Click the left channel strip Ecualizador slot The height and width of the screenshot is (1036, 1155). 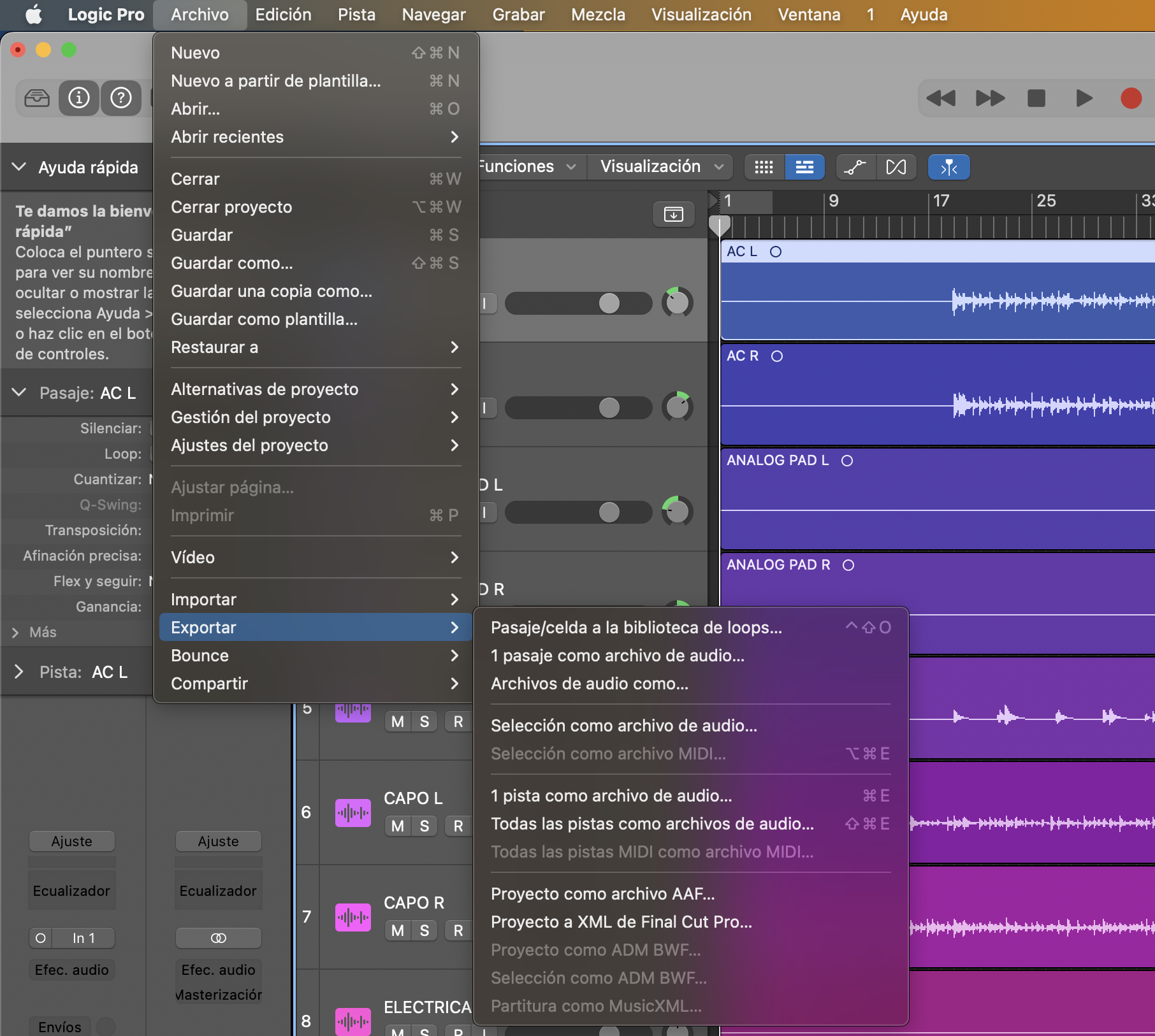(72, 891)
